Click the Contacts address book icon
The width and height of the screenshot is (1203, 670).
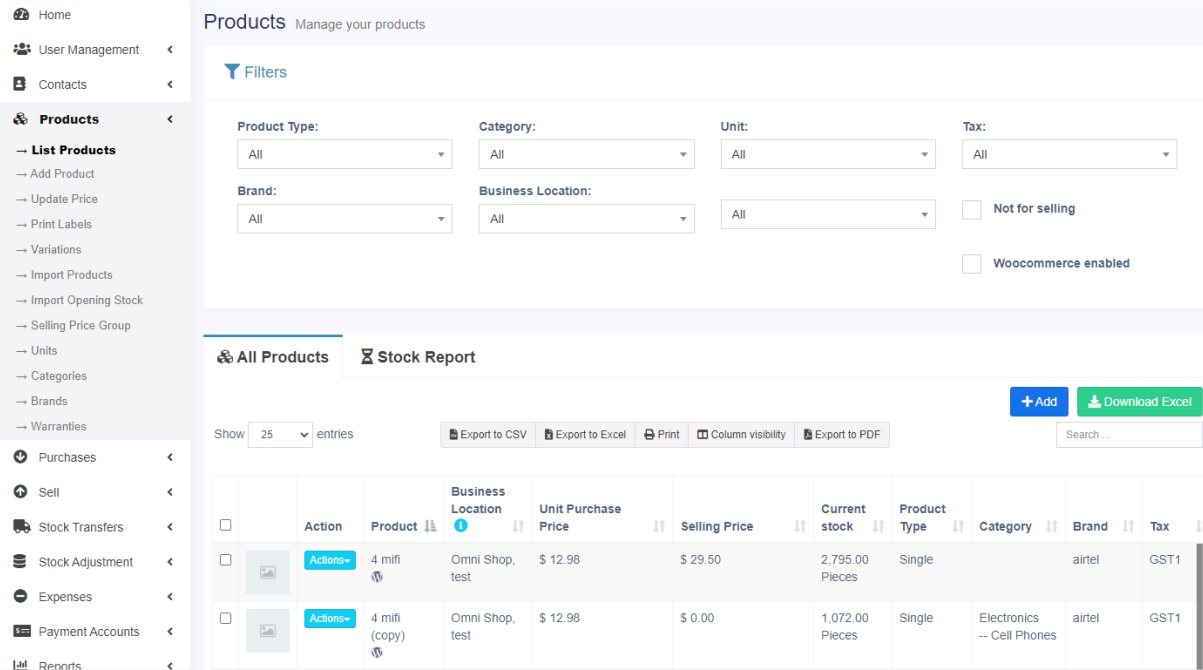(20, 84)
